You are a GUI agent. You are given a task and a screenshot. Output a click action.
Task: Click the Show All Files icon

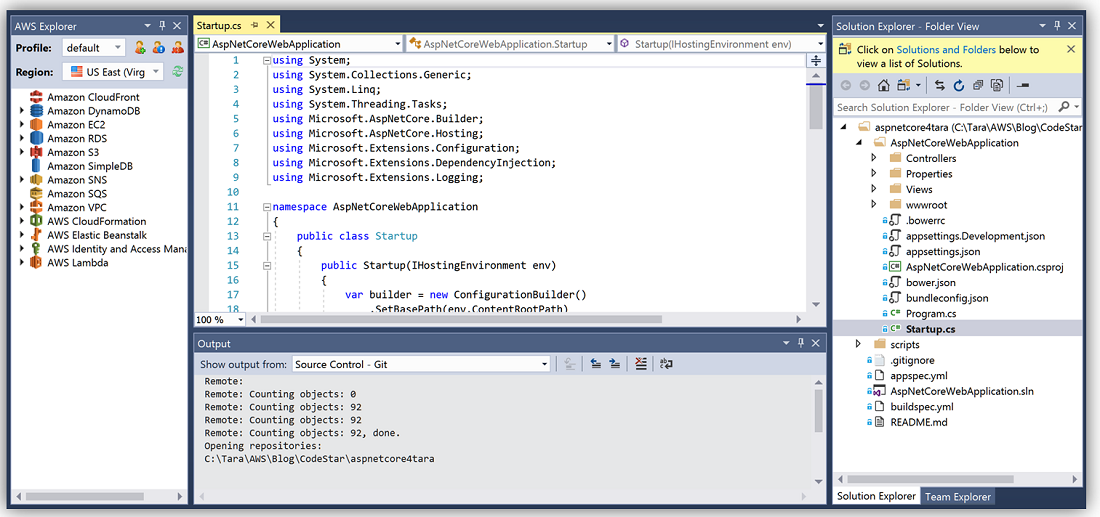click(996, 86)
